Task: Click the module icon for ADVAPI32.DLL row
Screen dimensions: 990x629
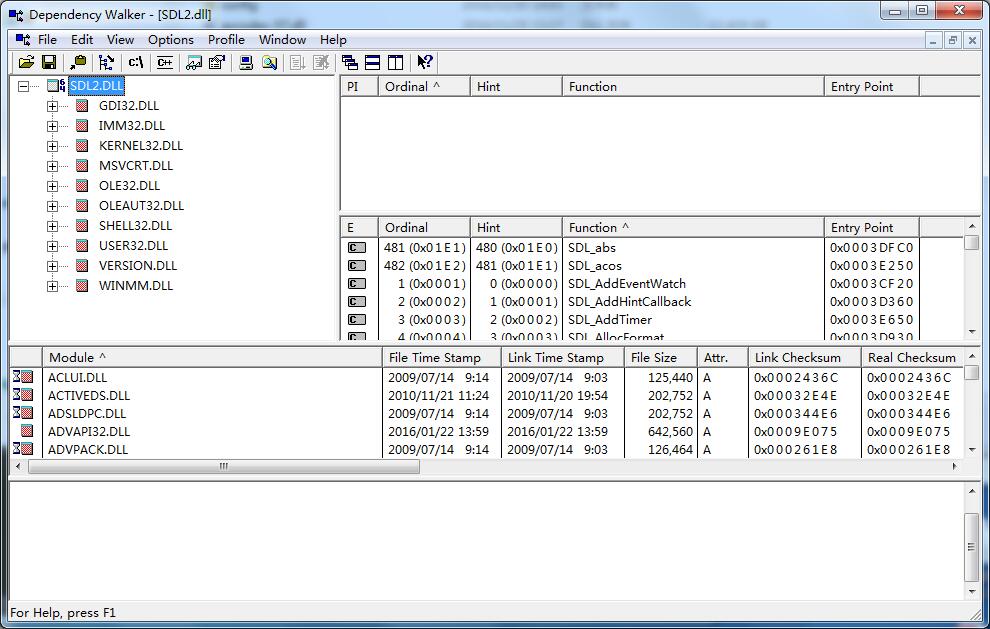Action: click(27, 431)
